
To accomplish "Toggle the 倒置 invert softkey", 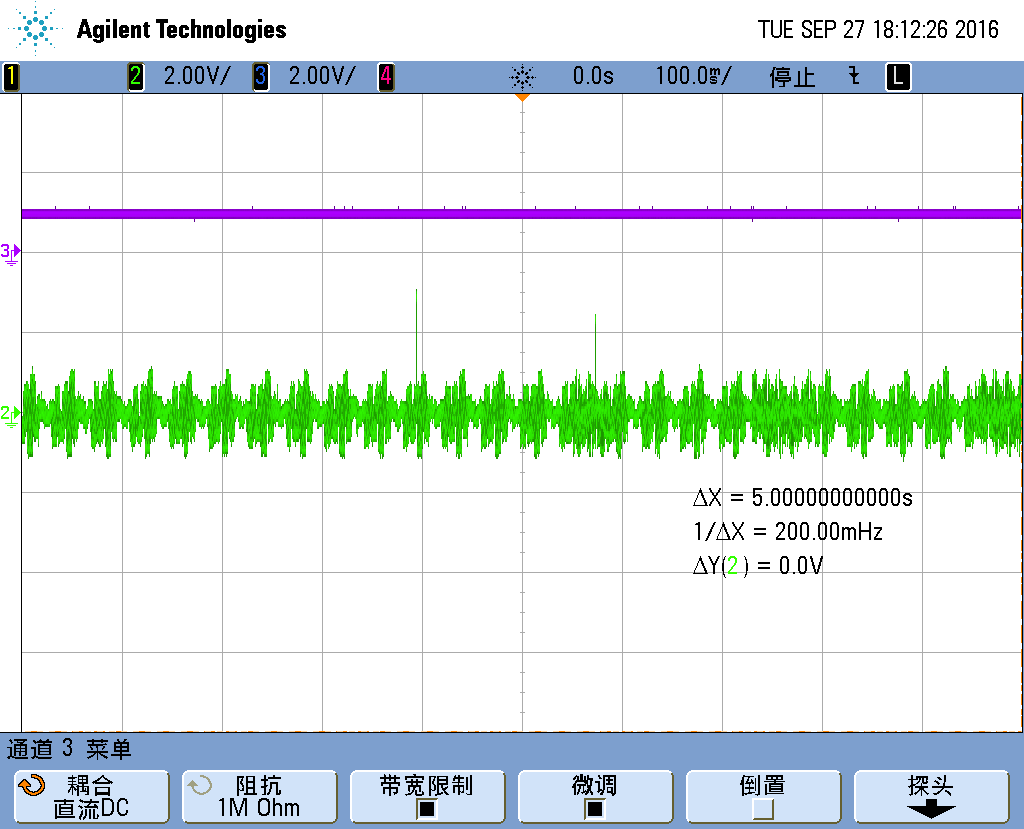I will (x=763, y=796).
